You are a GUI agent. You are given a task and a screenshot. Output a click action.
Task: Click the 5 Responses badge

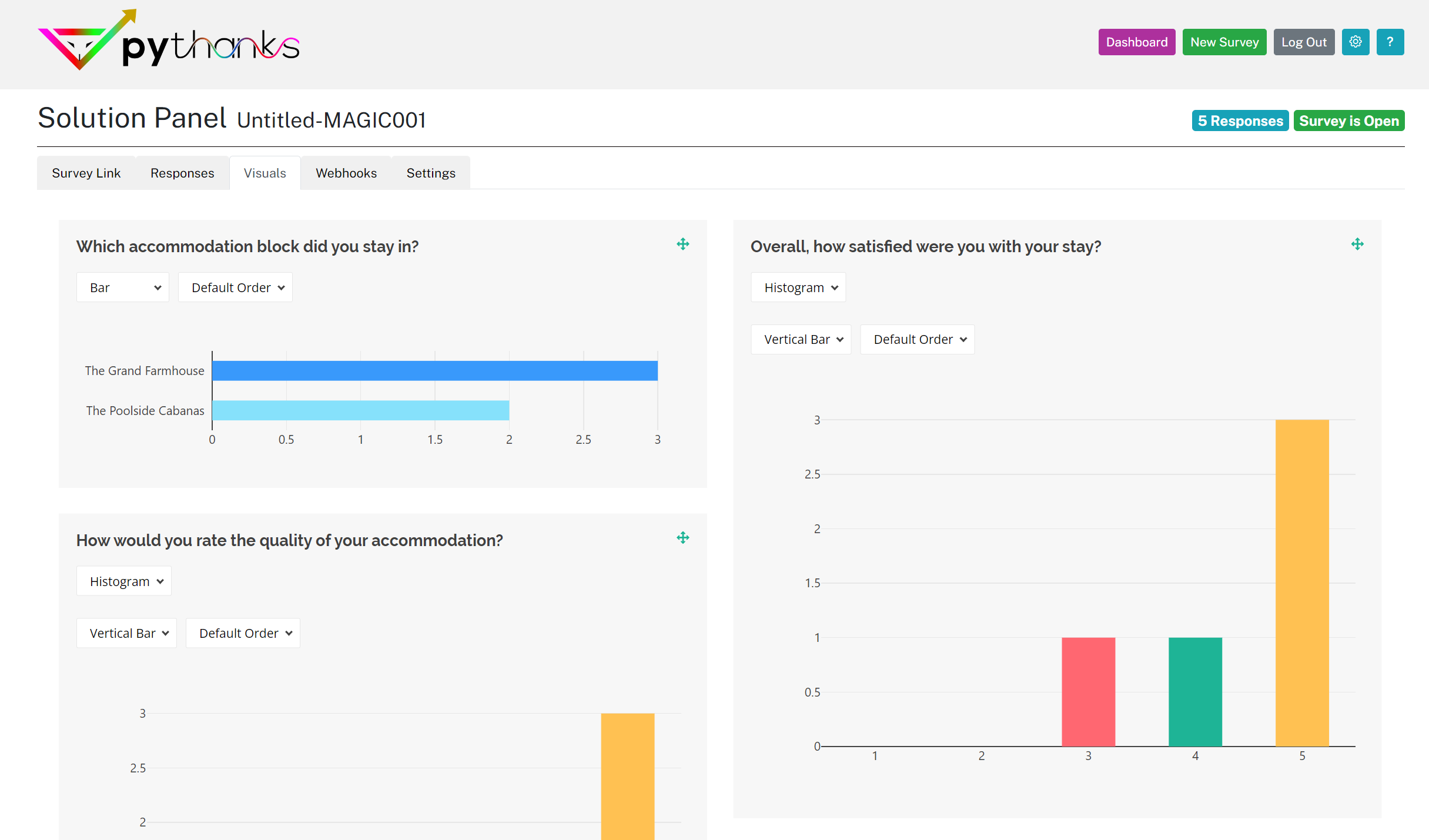pyautogui.click(x=1240, y=121)
